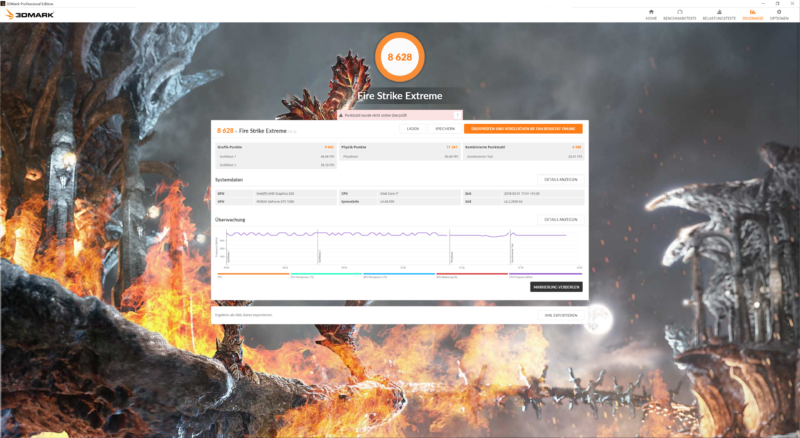Click the Überwachung section heading
The height and width of the screenshot is (438, 800).
230,220
